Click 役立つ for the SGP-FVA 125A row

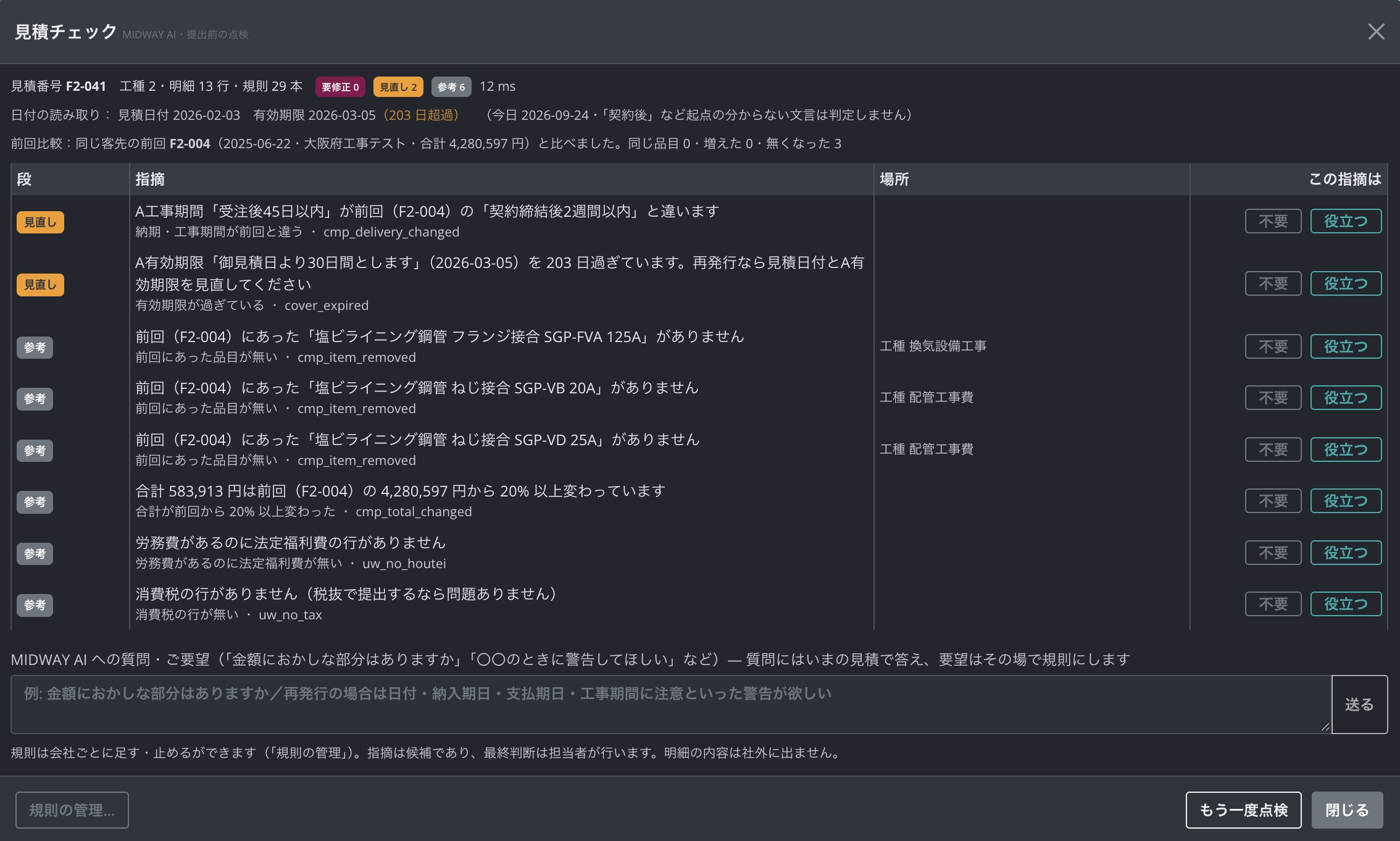pyautogui.click(x=1346, y=346)
